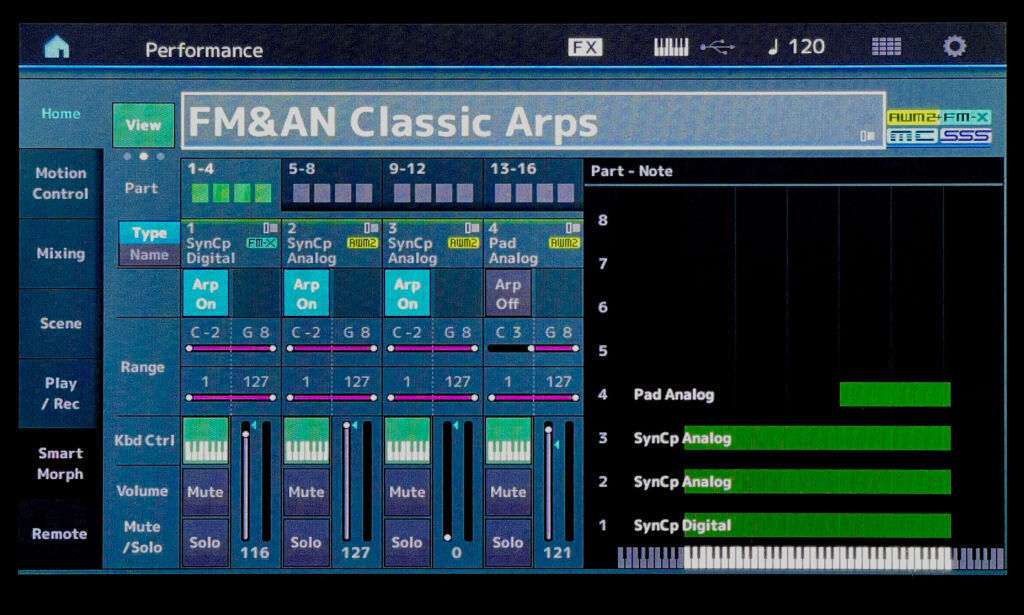
Task: Adjust Part 2 volume fader at 127
Action: tap(346, 482)
